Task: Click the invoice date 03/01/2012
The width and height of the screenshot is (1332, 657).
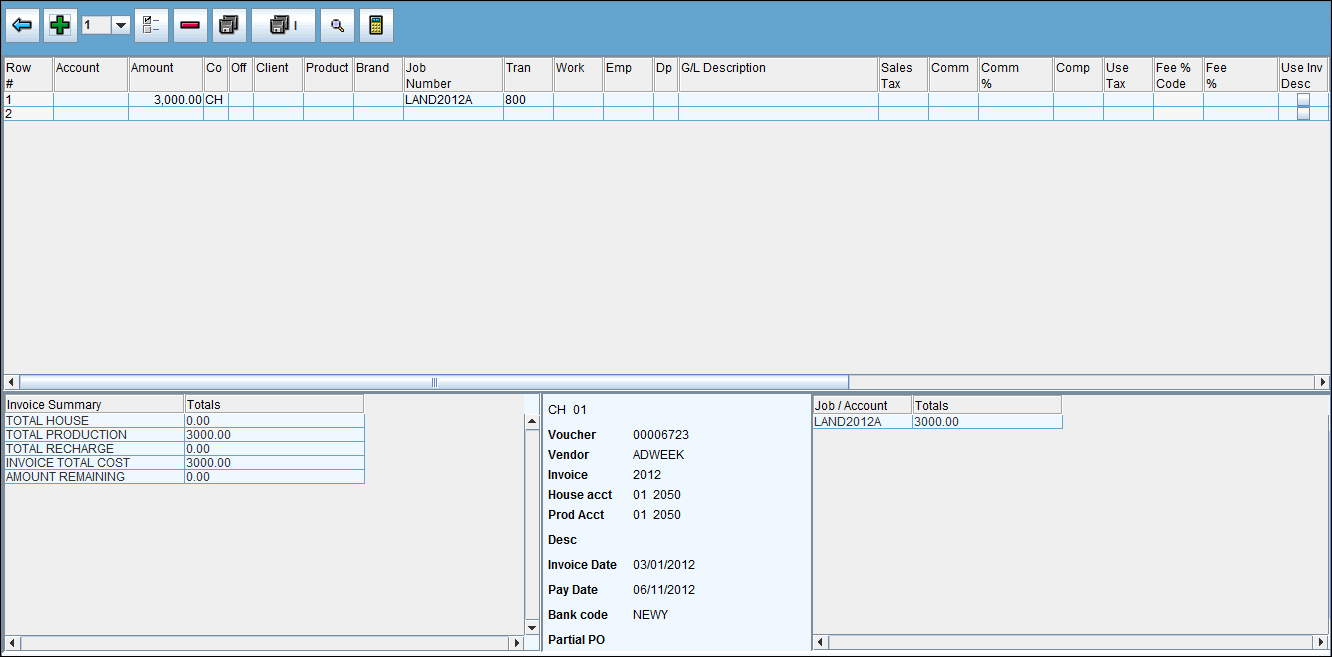Action: click(x=664, y=565)
